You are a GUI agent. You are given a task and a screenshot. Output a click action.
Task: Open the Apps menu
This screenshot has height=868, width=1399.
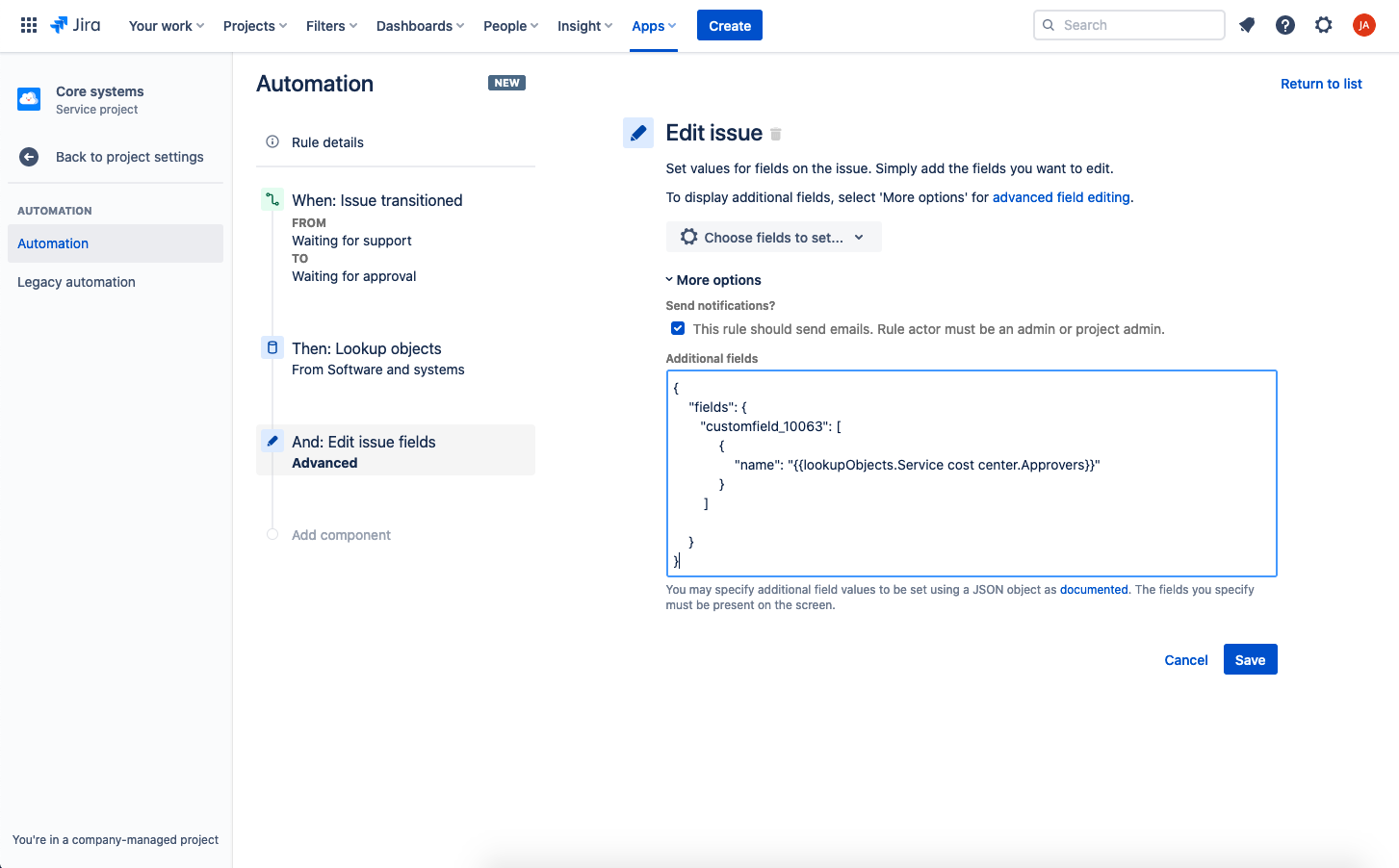pos(654,26)
